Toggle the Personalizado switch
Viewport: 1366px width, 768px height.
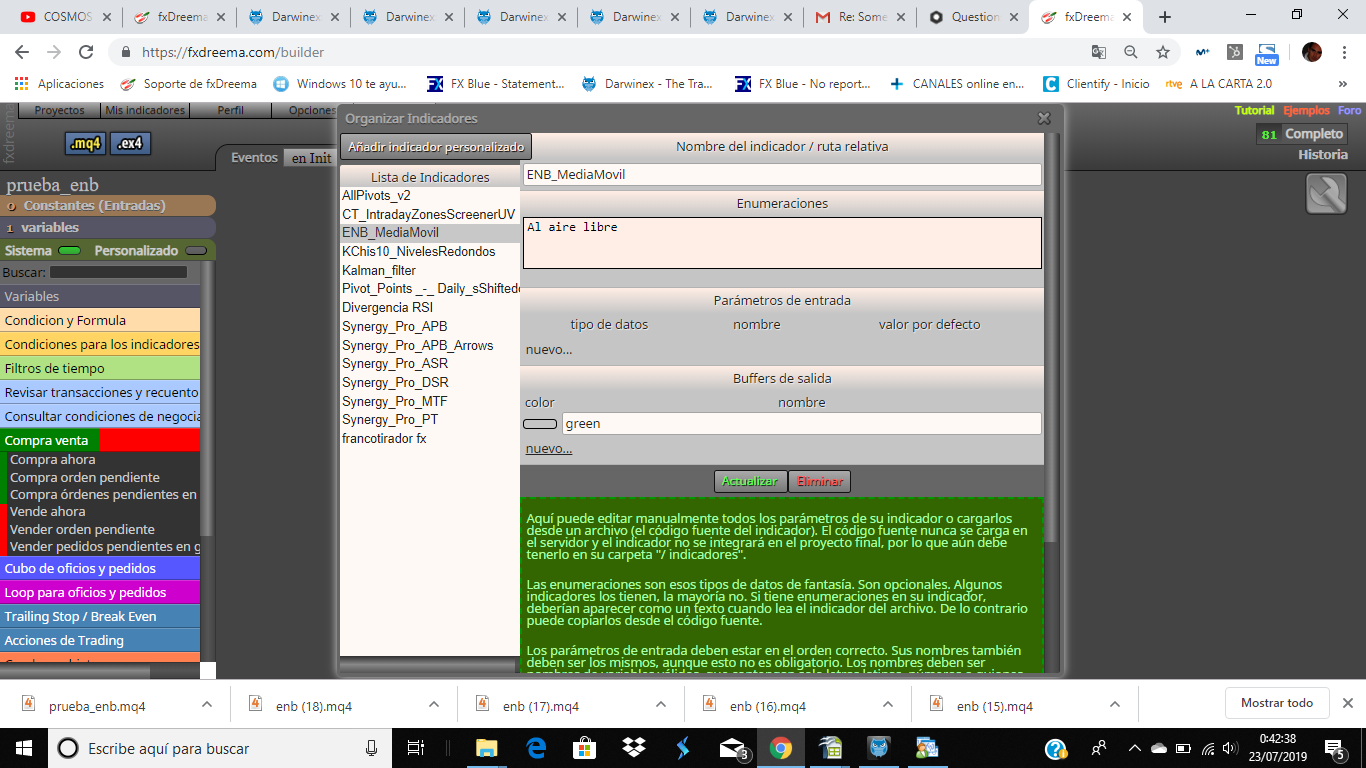(196, 251)
